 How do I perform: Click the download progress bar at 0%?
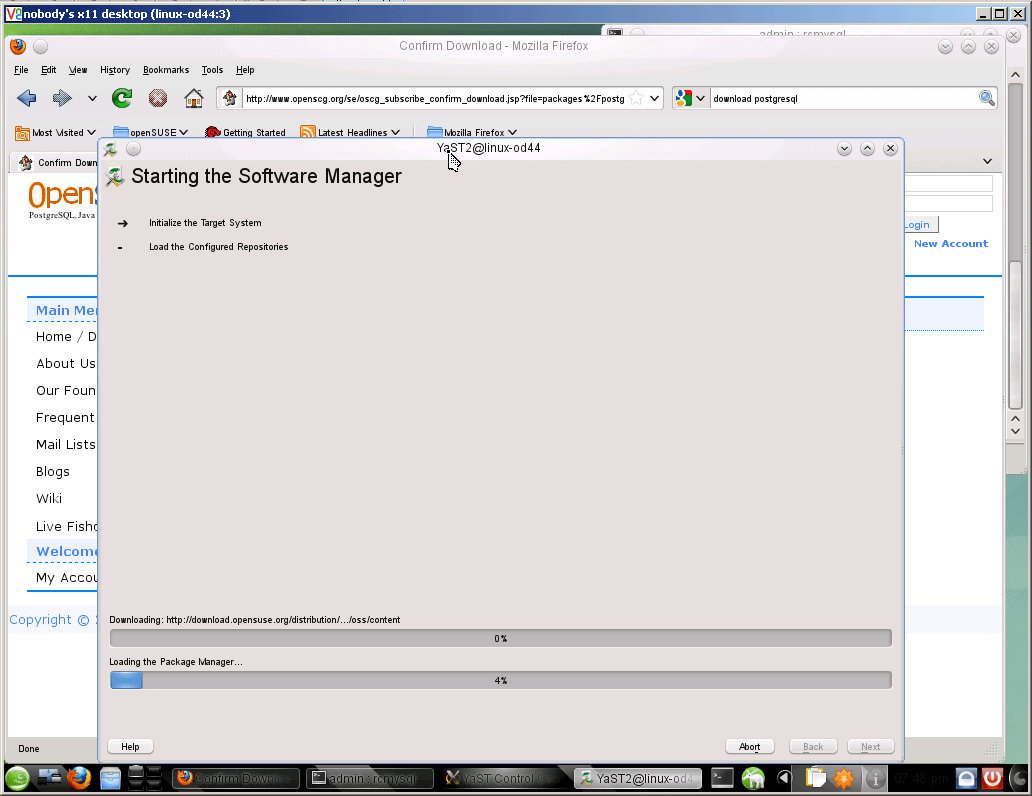[x=501, y=639]
